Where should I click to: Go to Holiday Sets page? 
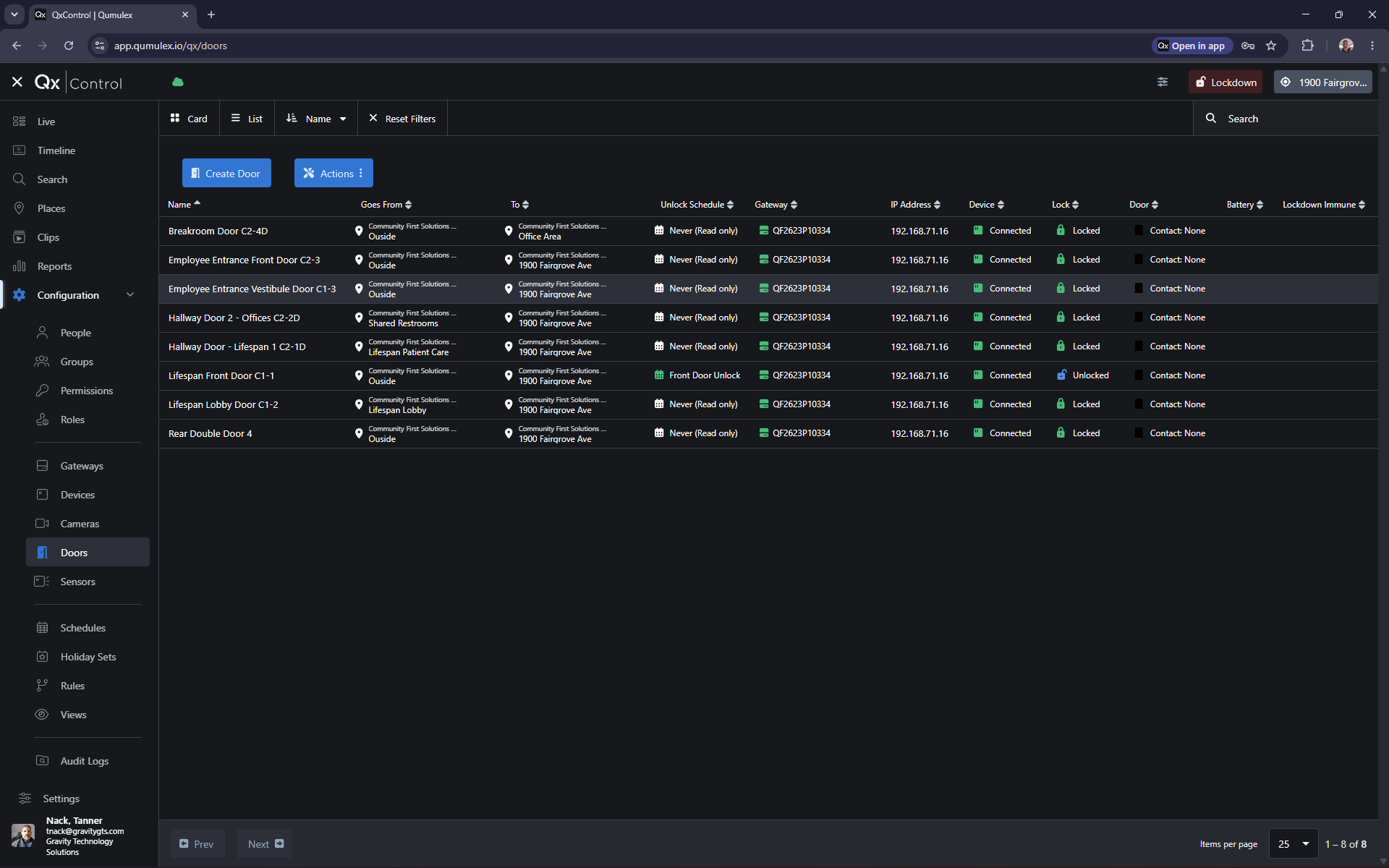[x=88, y=657]
